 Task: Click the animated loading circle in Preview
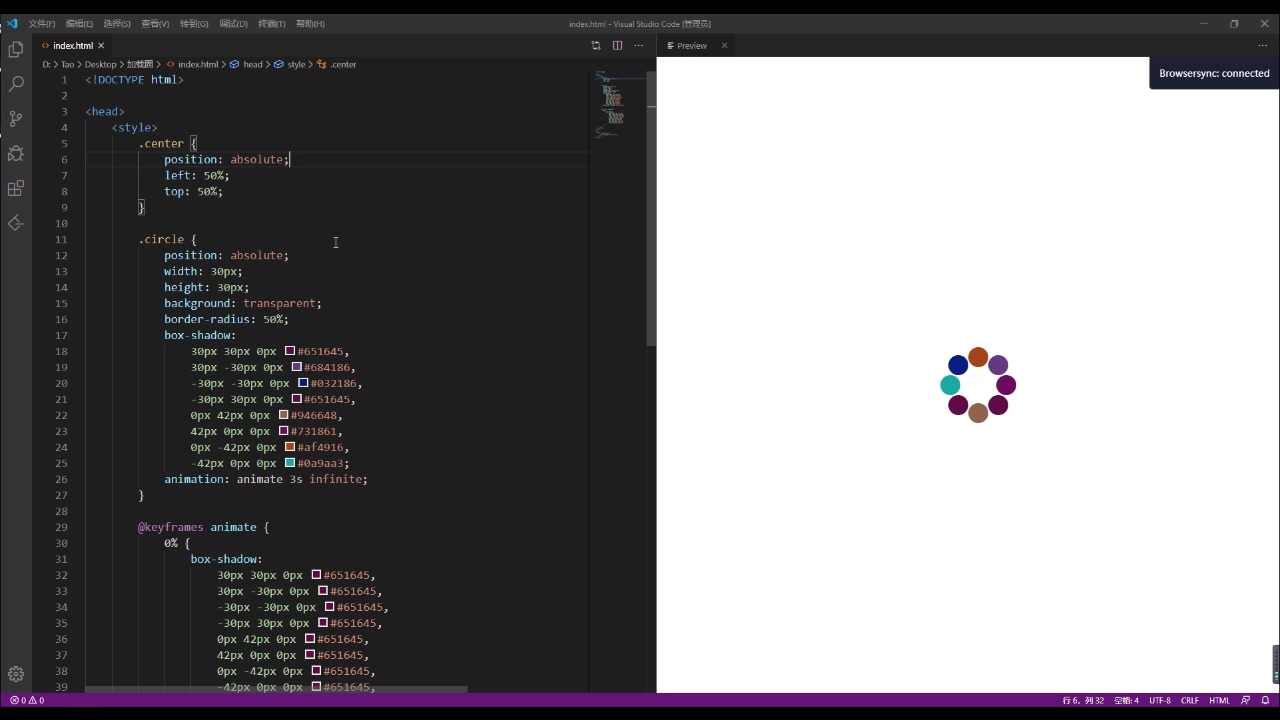click(978, 385)
